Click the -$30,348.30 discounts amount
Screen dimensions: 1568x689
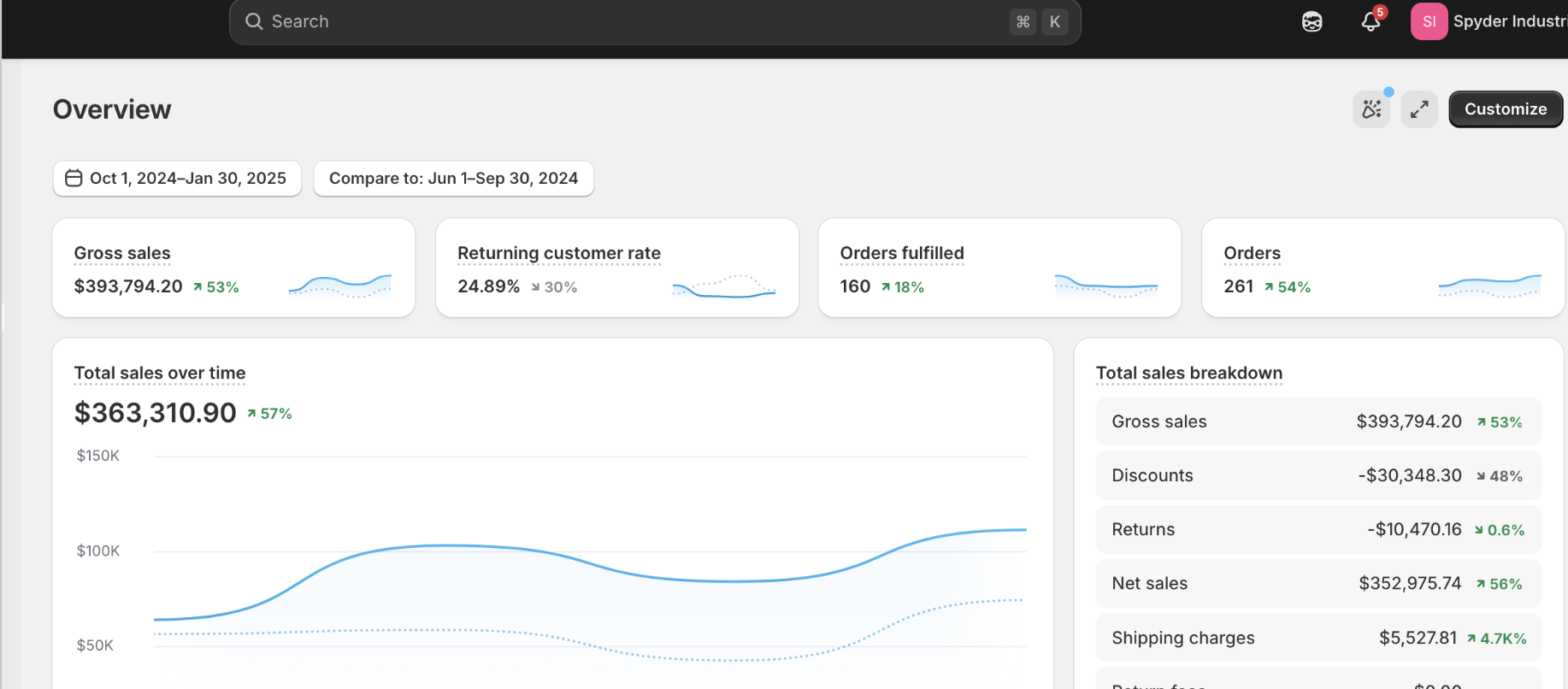pyautogui.click(x=1410, y=475)
